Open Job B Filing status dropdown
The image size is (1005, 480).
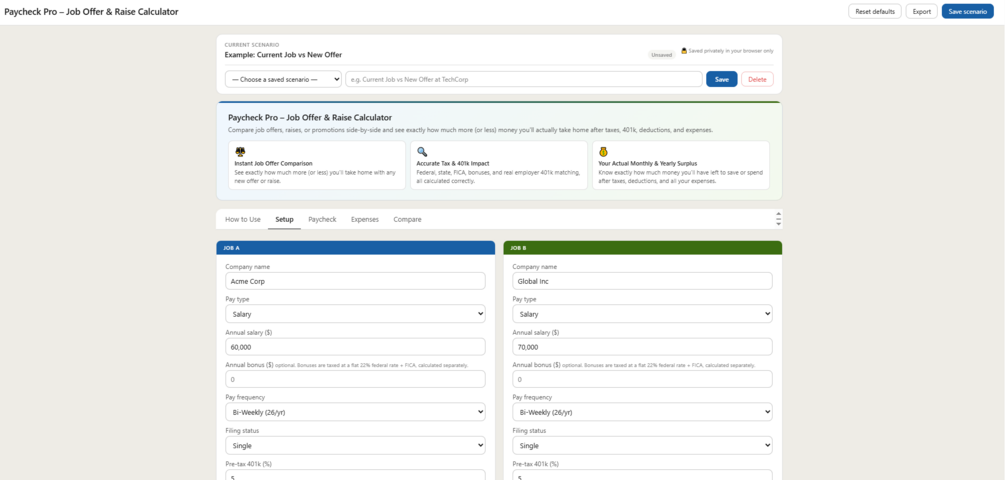(x=642, y=445)
